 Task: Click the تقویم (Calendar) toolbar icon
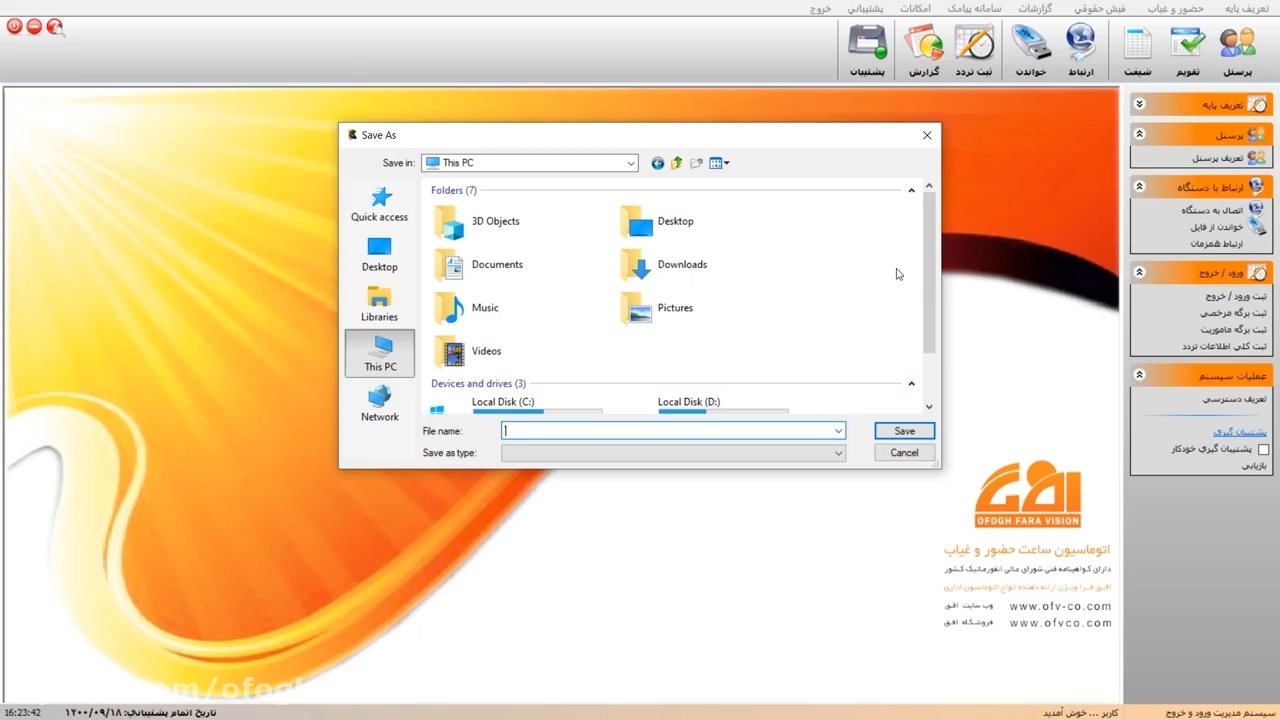pyautogui.click(x=1187, y=51)
